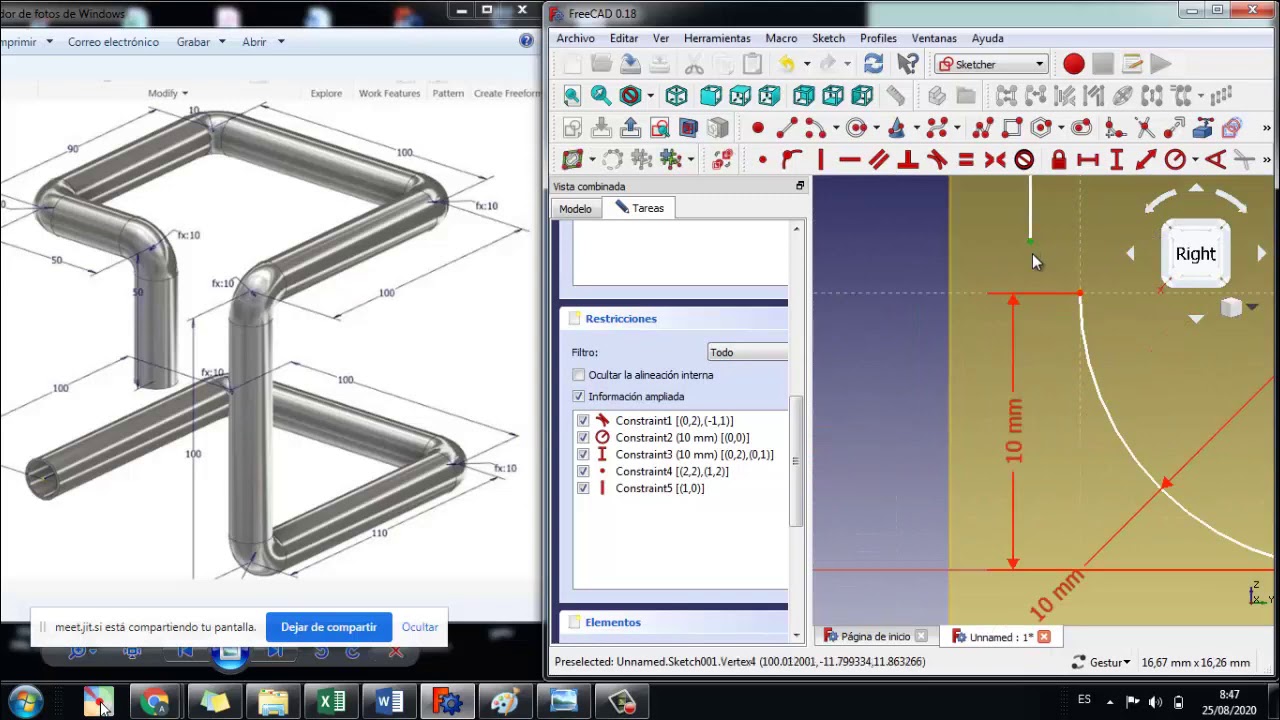Image resolution: width=1280 pixels, height=720 pixels.
Task: Click the What's This help icon
Action: [x=907, y=64]
